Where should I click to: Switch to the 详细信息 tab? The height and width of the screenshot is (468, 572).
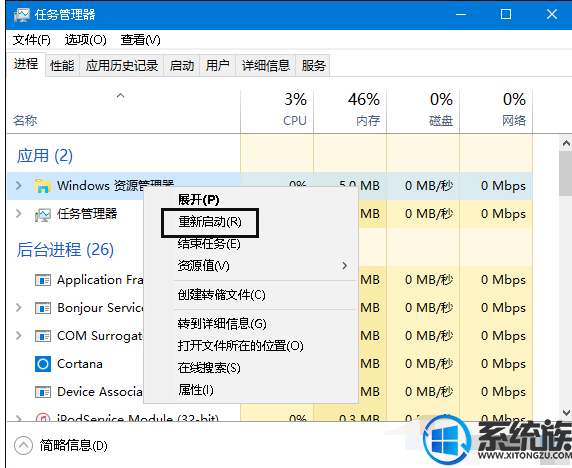pos(266,66)
